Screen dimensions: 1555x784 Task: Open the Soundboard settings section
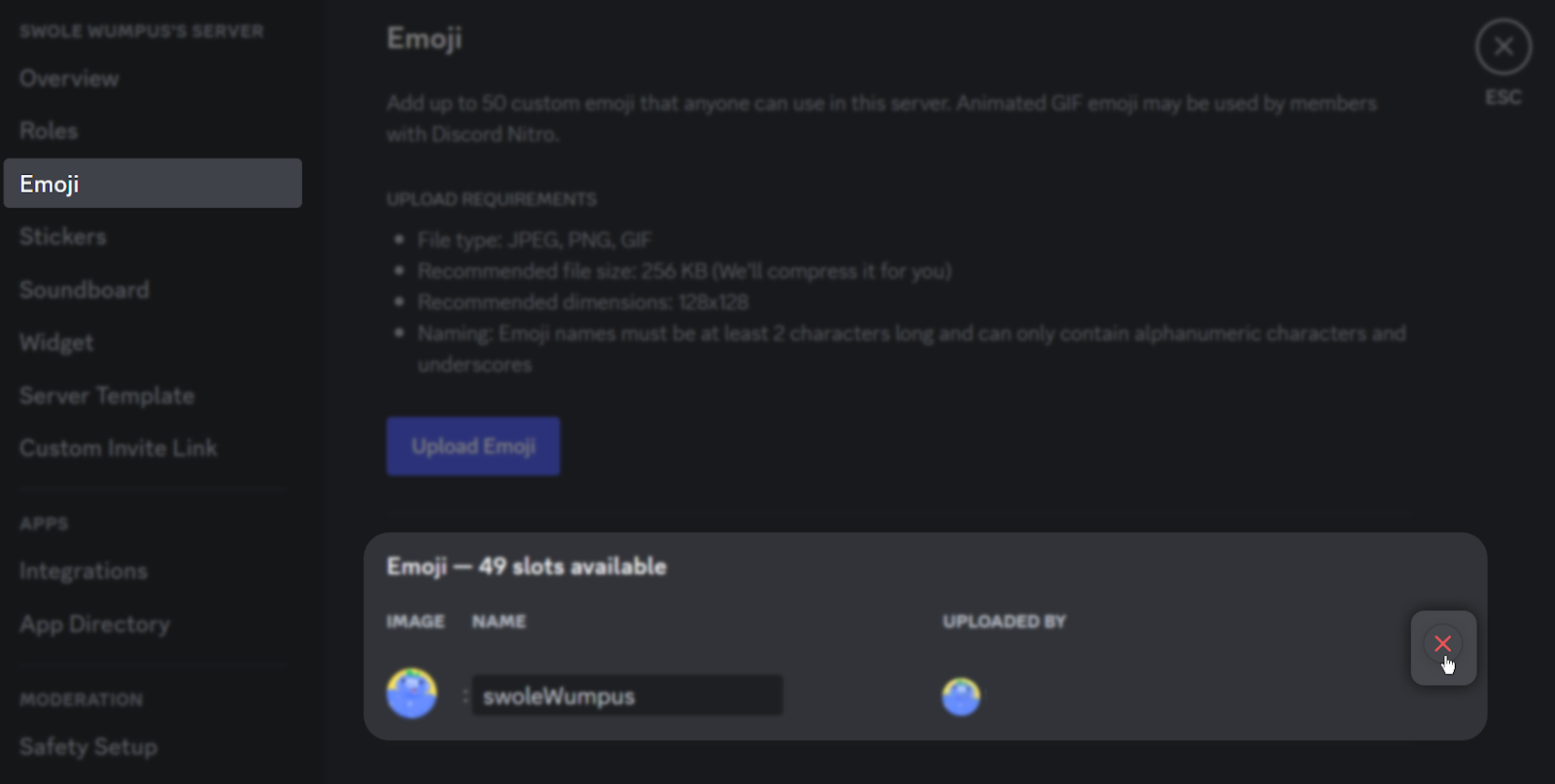tap(84, 289)
